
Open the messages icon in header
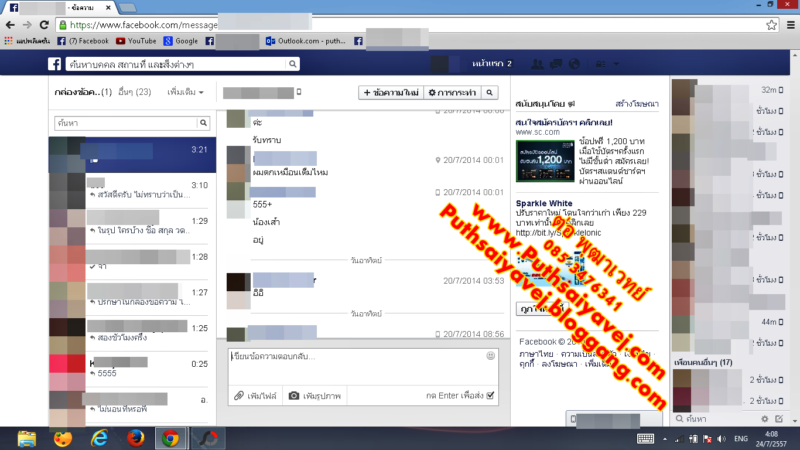556,64
